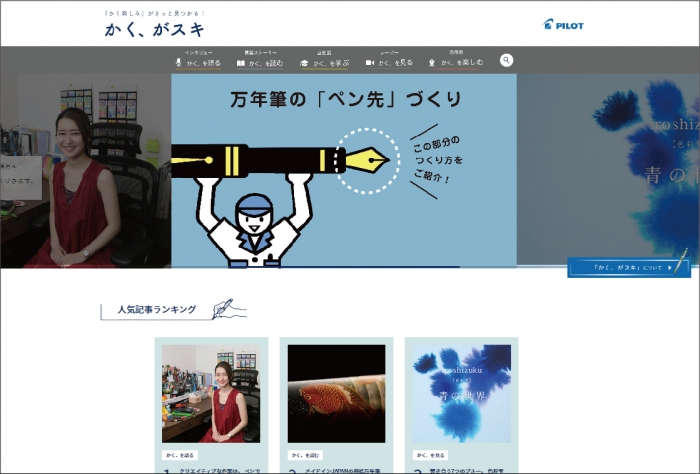Open second ranking card with red koi pen
This screenshot has height=474, width=700.
pos(336,393)
